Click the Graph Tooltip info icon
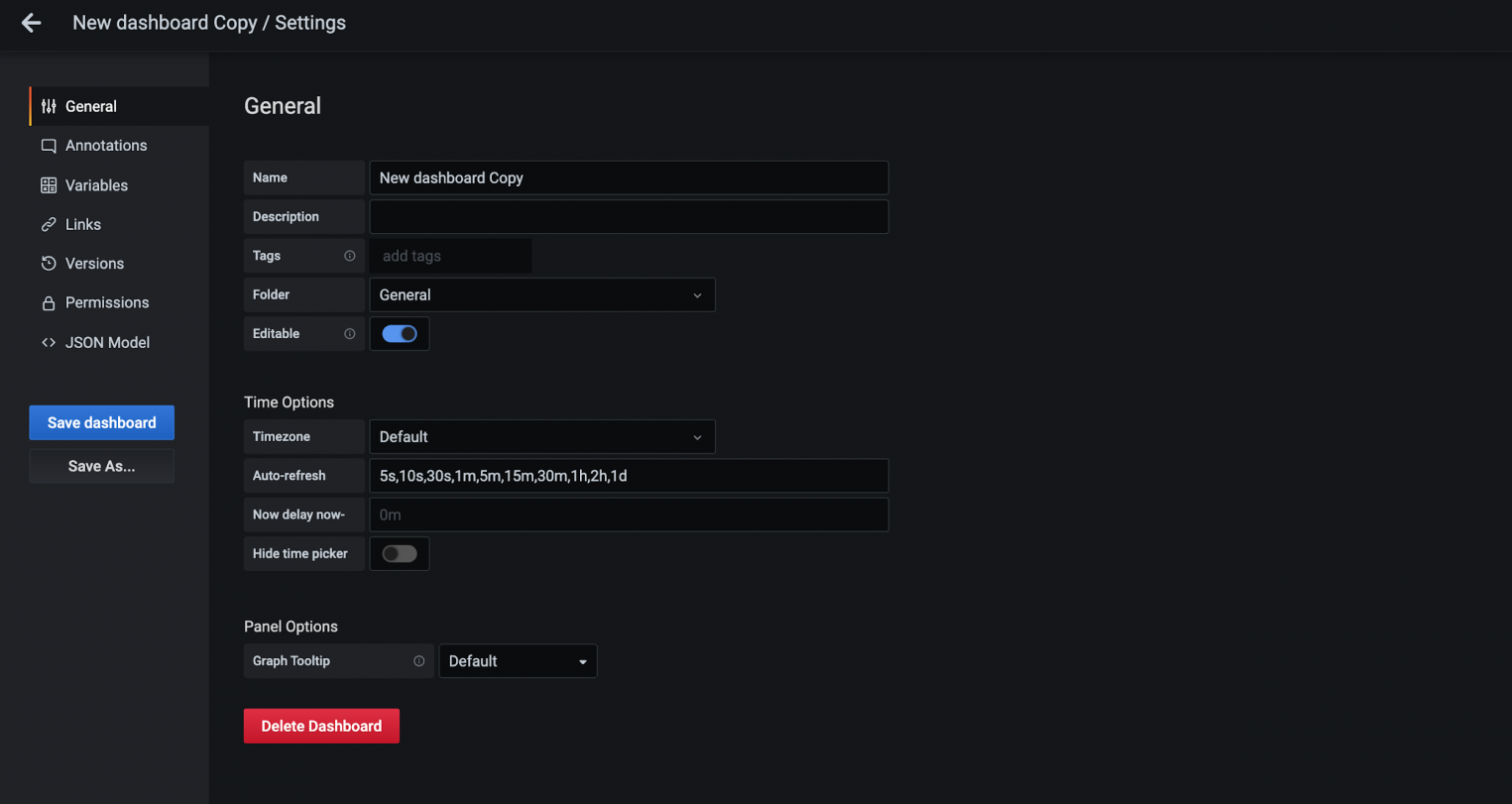 click(x=419, y=661)
